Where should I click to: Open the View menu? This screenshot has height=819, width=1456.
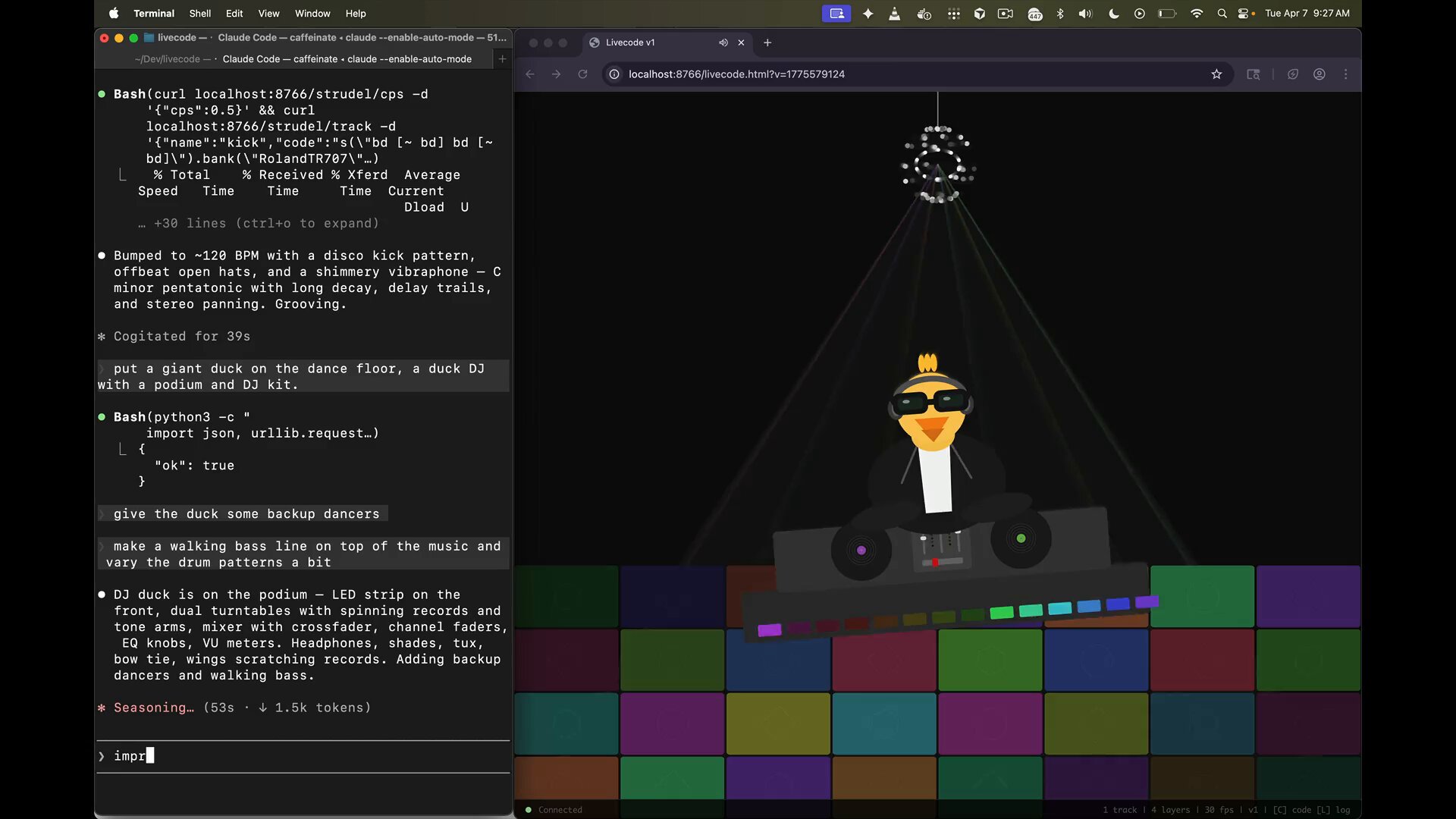point(268,13)
